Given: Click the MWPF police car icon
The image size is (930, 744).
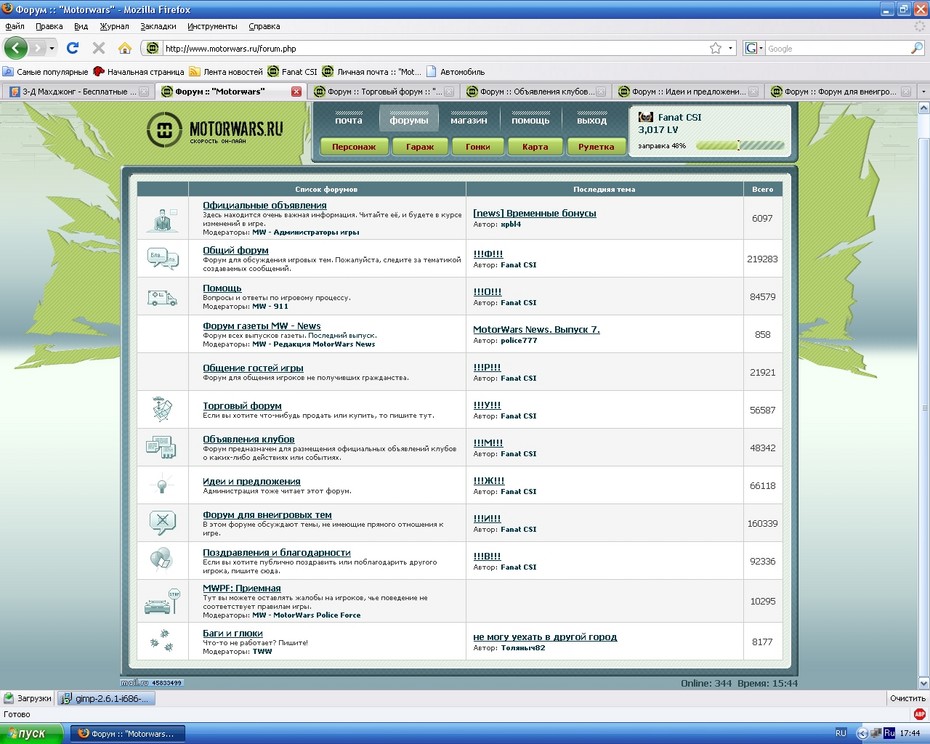Looking at the screenshot, I should pyautogui.click(x=163, y=602).
